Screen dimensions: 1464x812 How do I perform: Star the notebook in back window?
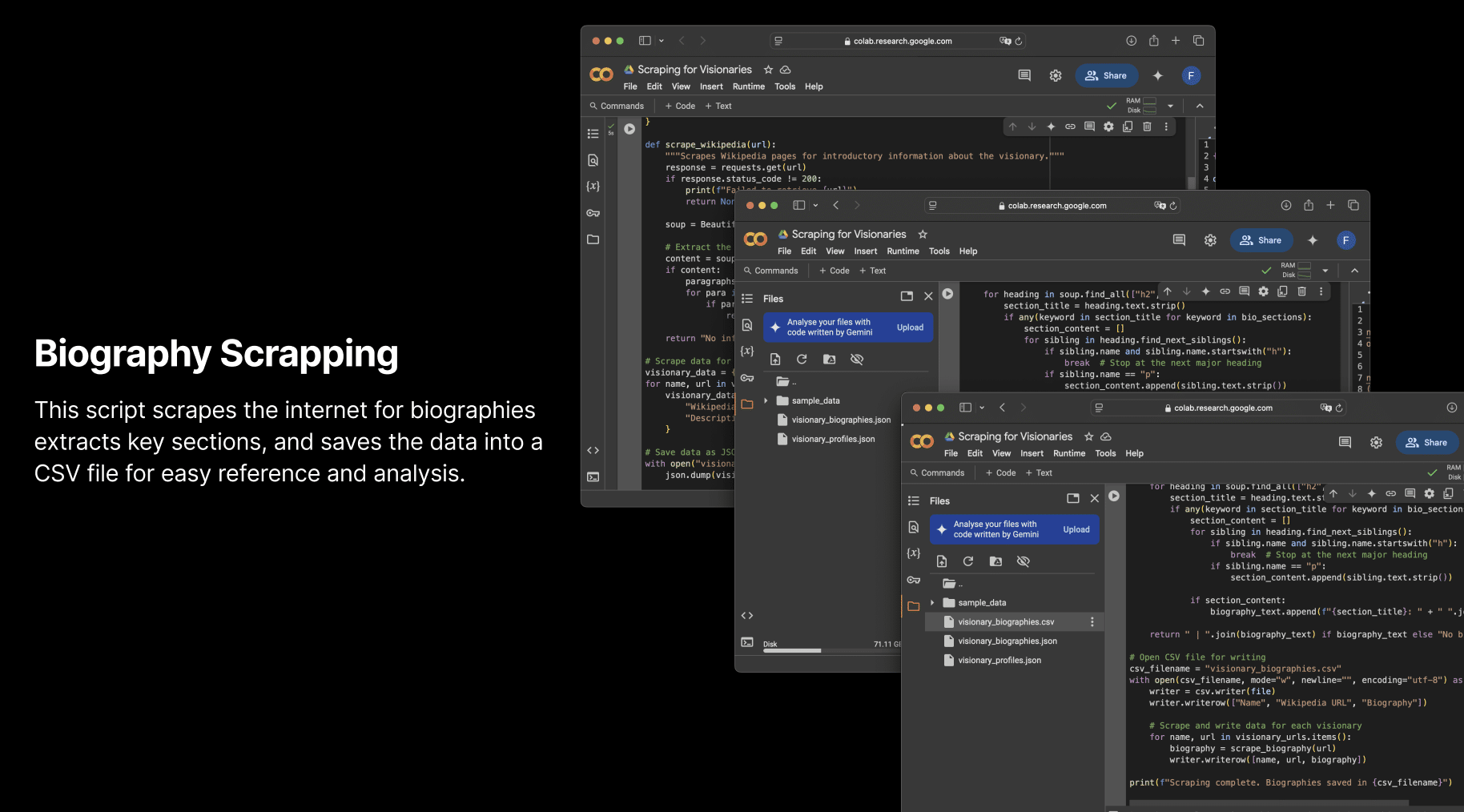769,70
